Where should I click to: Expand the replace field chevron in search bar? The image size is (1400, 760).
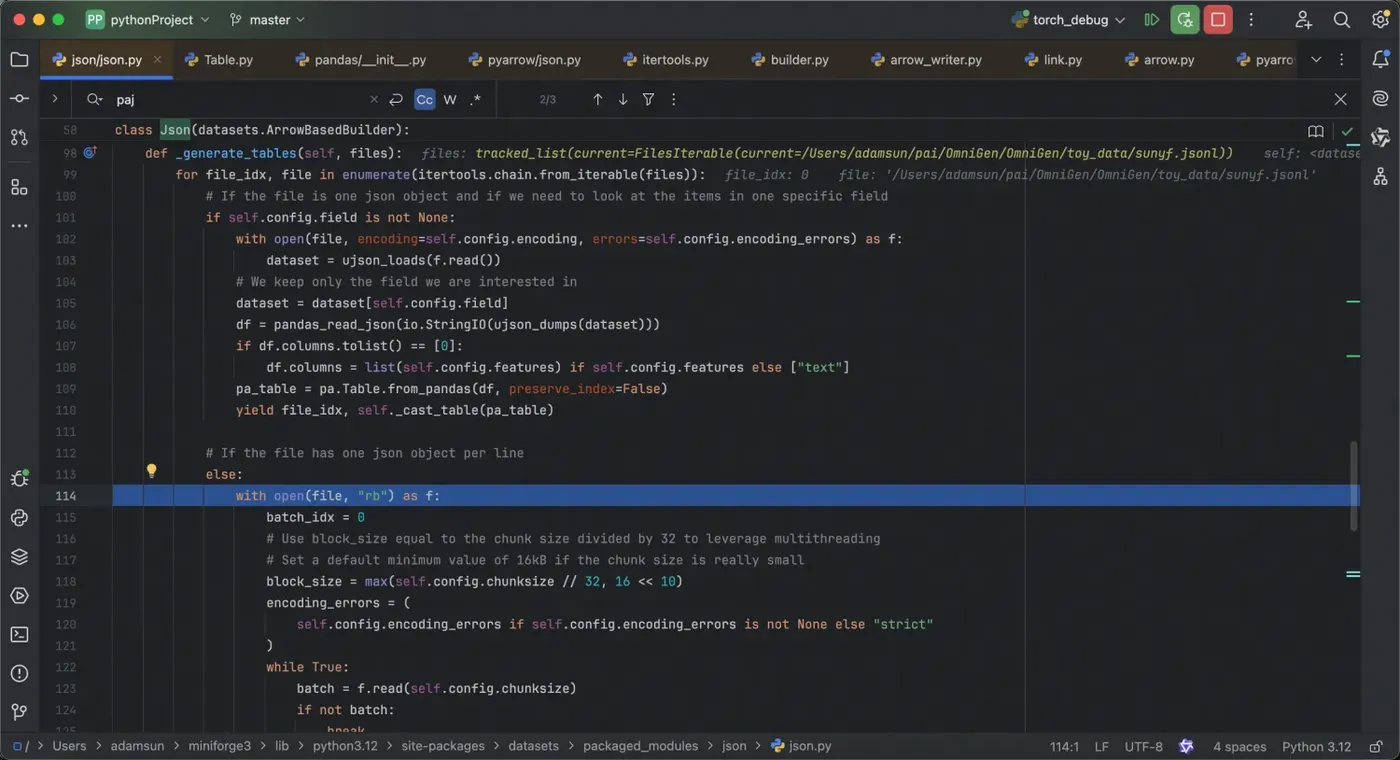[55, 99]
